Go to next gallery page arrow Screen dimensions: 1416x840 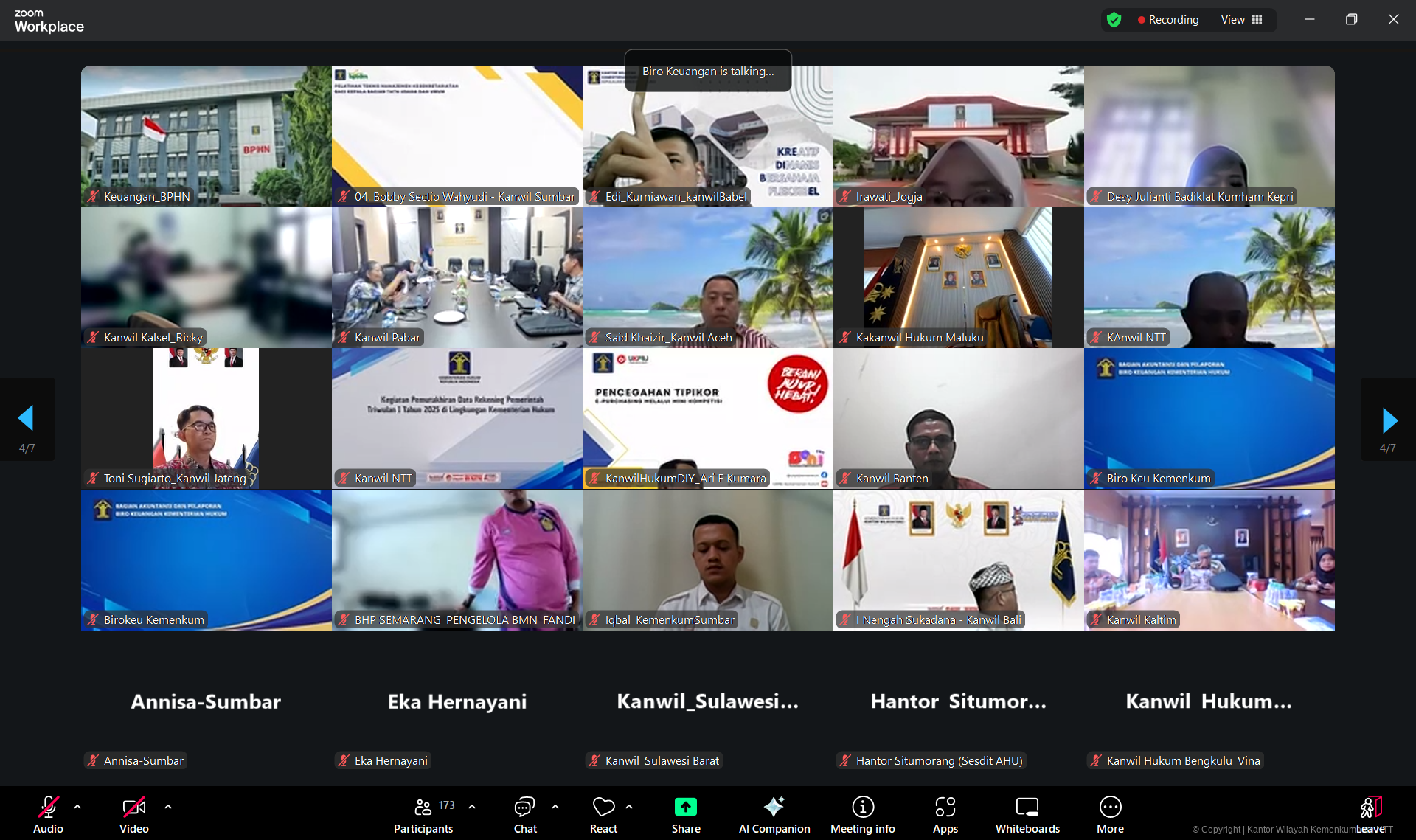click(x=1389, y=420)
